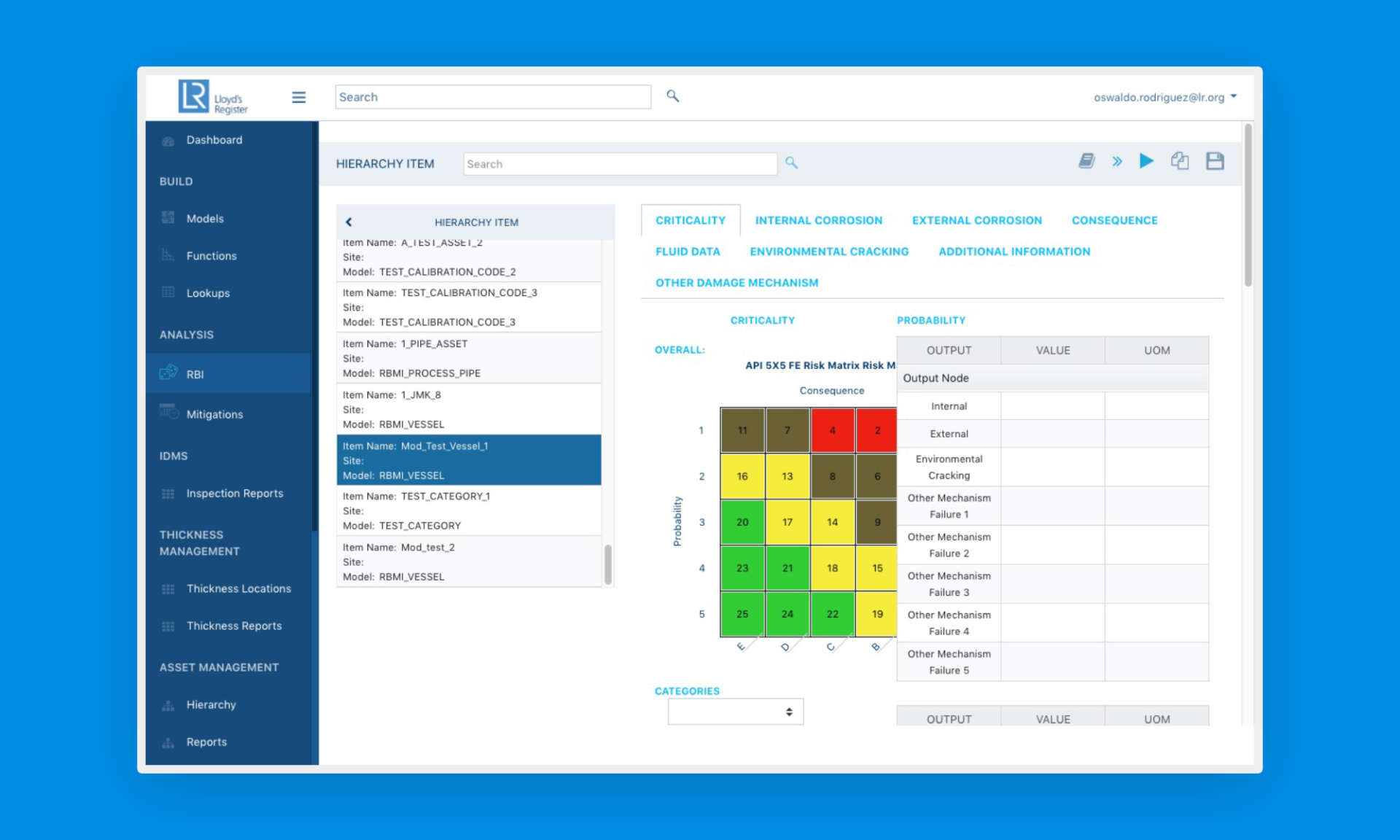Select item Mod_test_2 in hierarchy list
This screenshot has height=840, width=1400.
tap(469, 562)
